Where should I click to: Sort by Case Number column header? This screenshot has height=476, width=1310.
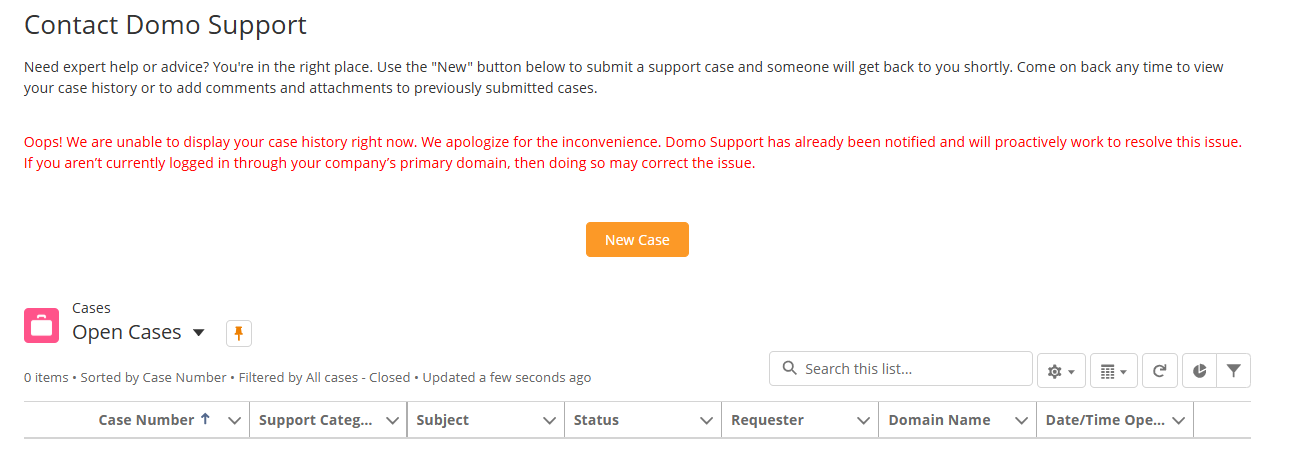click(x=146, y=420)
